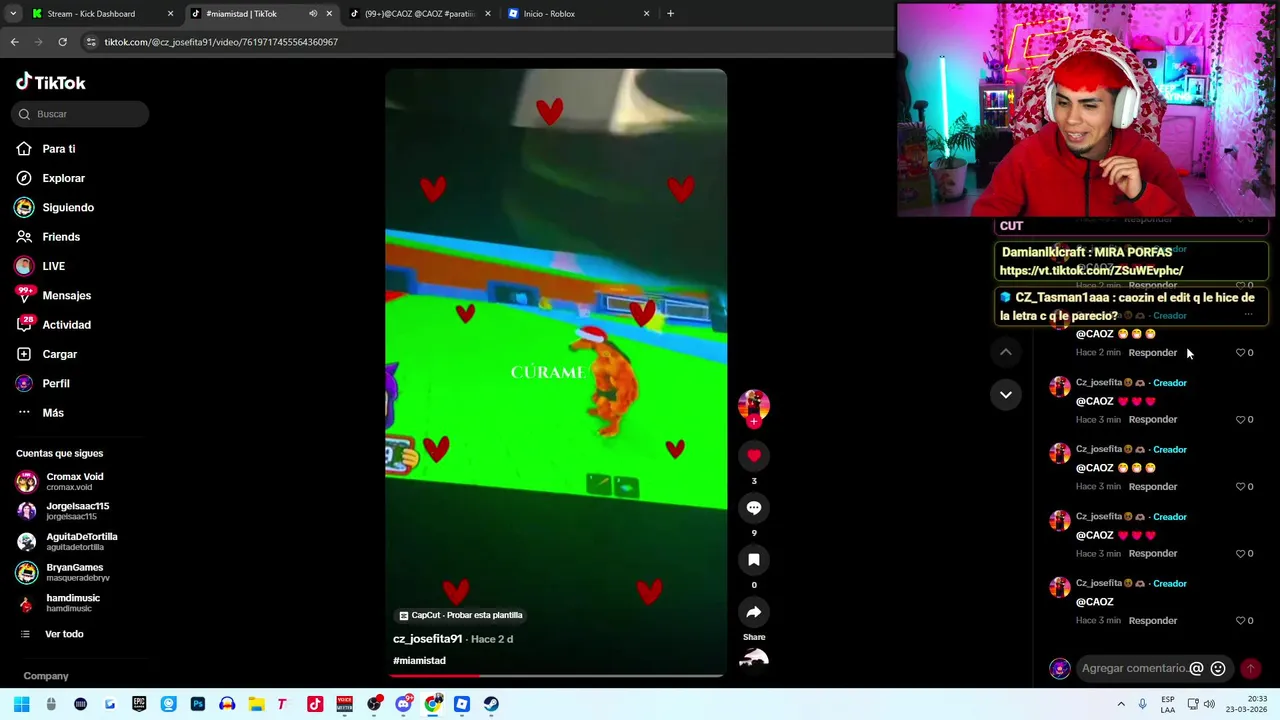Open the emoji picker in comment box
This screenshot has height=720, width=1280.
[1218, 669]
